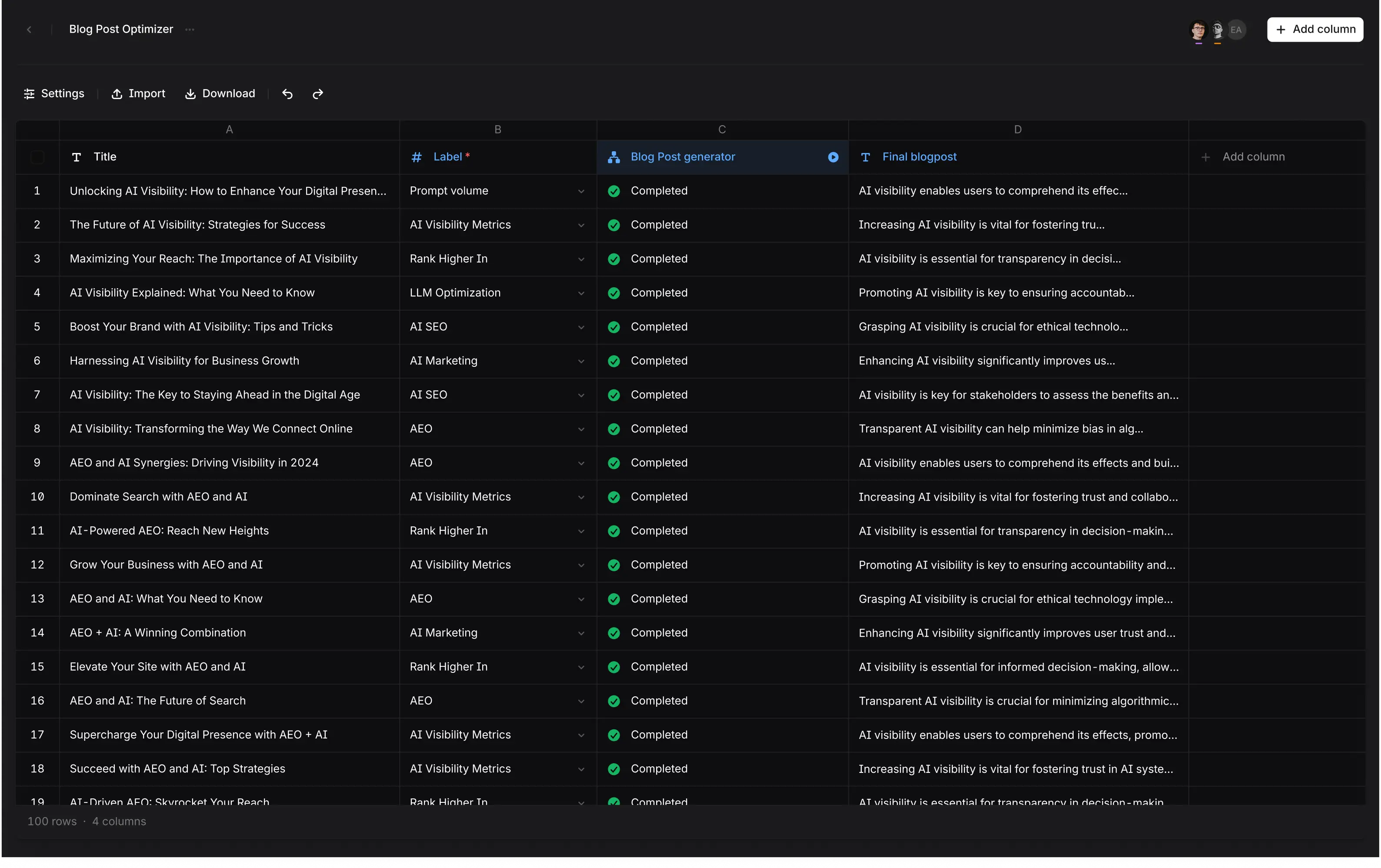Open Label dropdown for row 6 AI Marketing

coord(581,361)
